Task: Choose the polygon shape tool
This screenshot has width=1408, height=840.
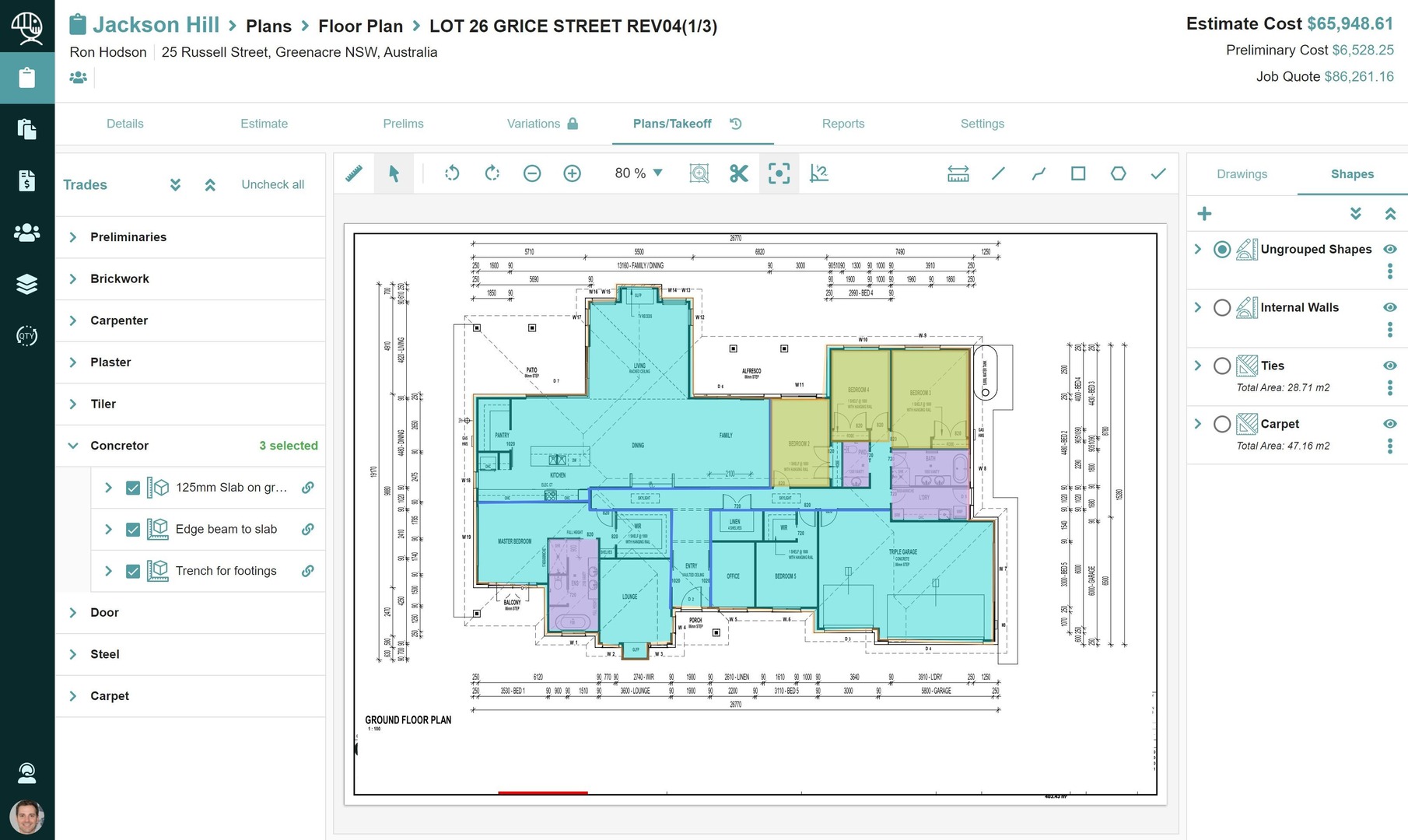Action: click(1118, 173)
